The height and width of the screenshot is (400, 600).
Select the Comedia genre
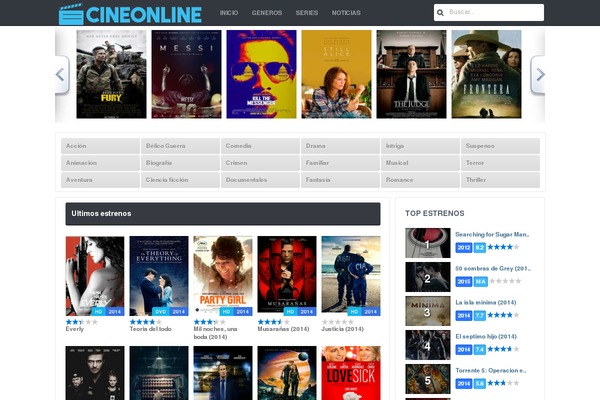[260, 146]
